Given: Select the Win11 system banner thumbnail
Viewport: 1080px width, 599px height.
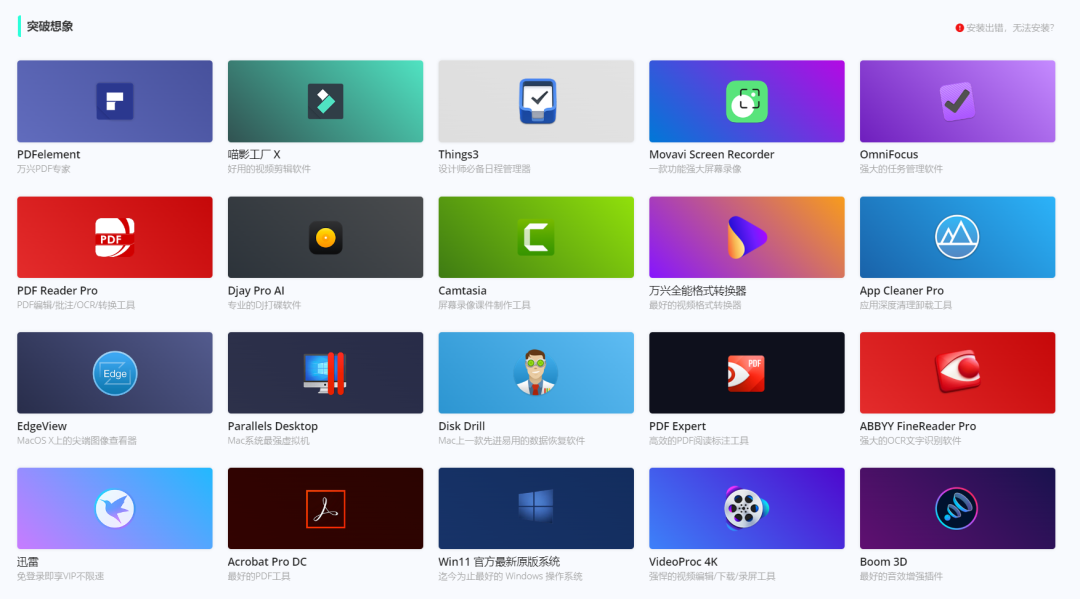Looking at the screenshot, I should tap(536, 509).
